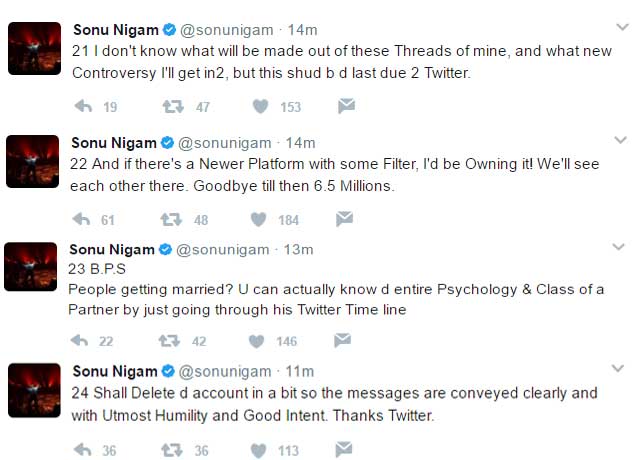The height and width of the screenshot is (460, 637).
Task: Reply to the 'Goodbye till then' tweet
Action: 85,219
